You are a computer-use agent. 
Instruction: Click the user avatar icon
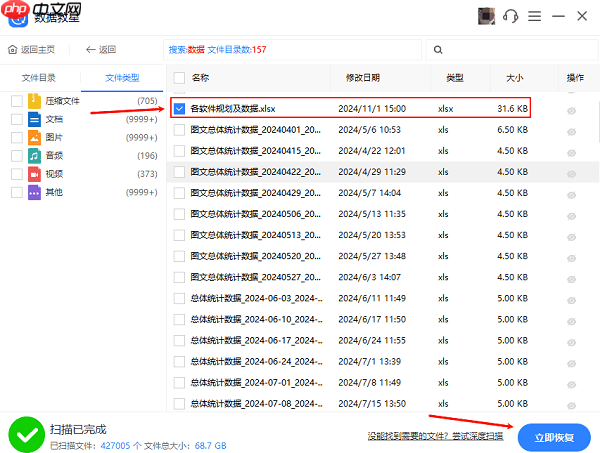click(486, 16)
